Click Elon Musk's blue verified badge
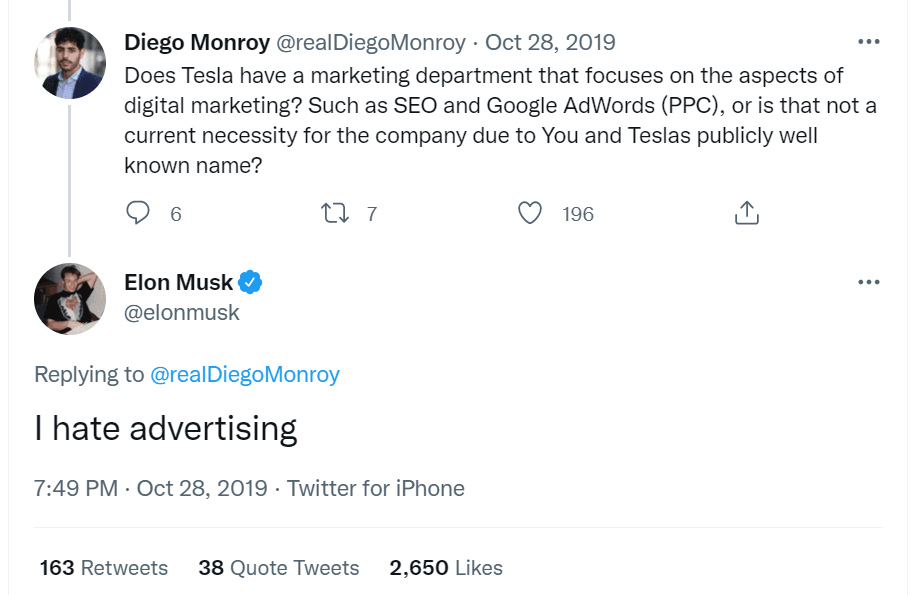 252,282
